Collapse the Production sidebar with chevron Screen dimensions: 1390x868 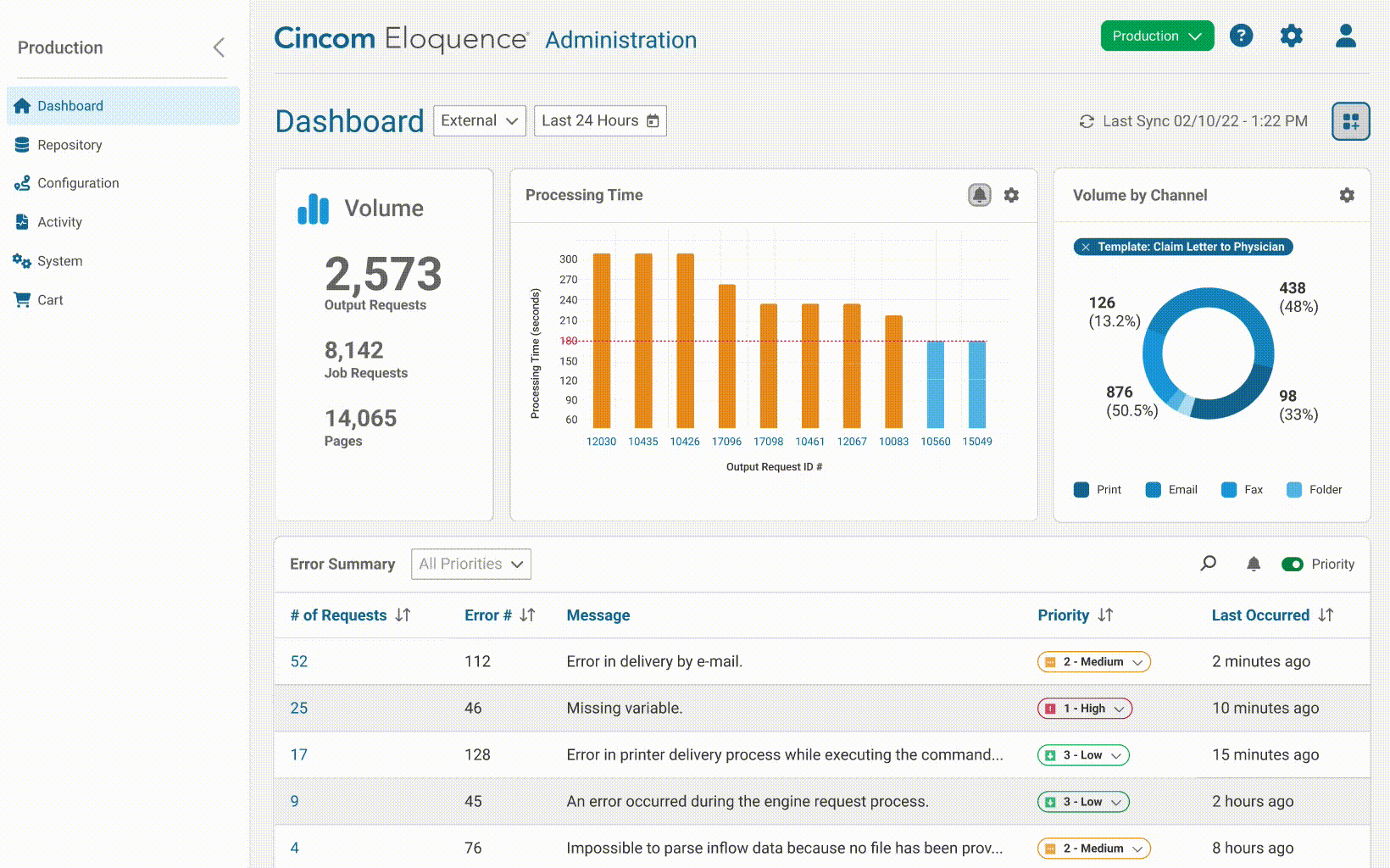coord(219,47)
